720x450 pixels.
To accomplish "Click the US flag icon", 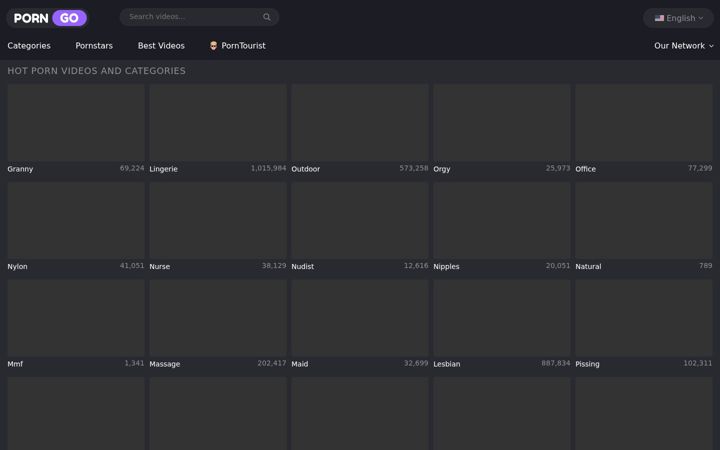I will pyautogui.click(x=659, y=18).
